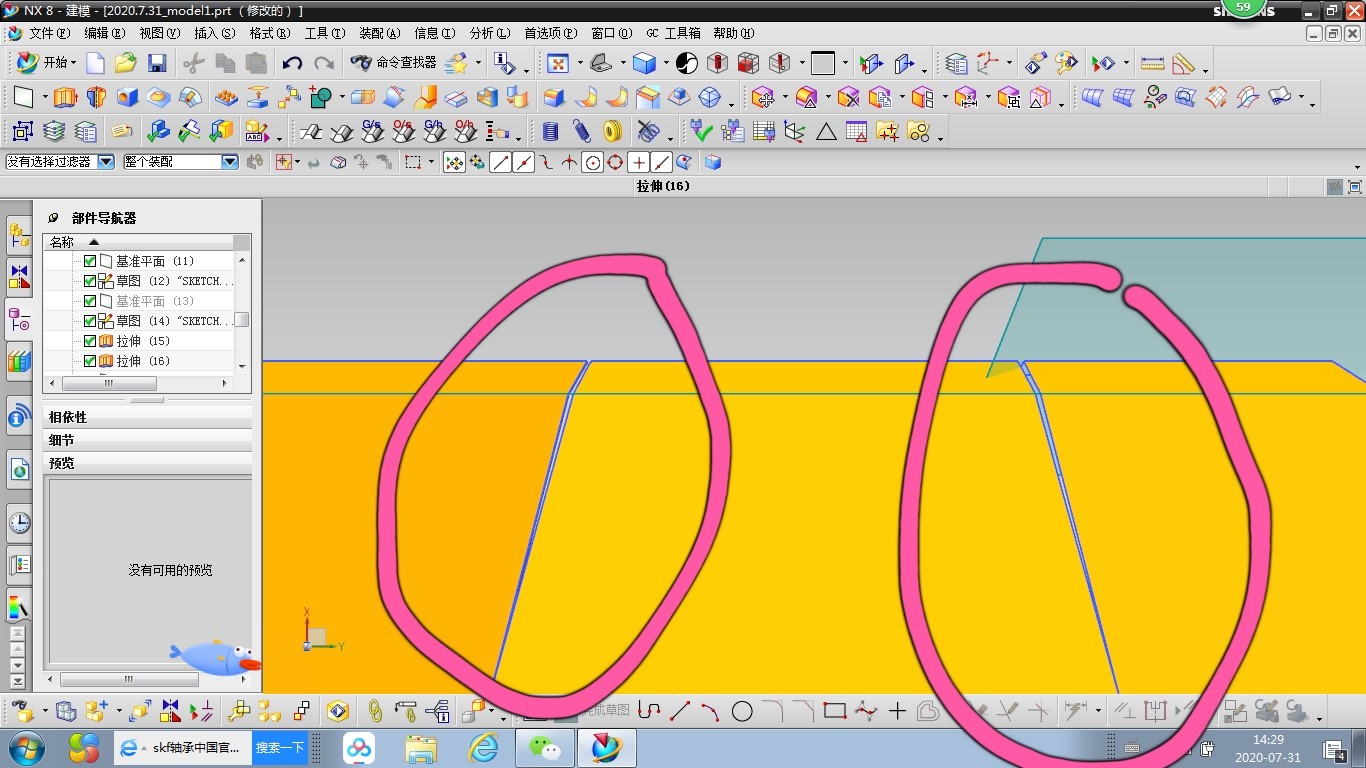Open a file with the folder icon
This screenshot has height=768, width=1366.
[126, 63]
